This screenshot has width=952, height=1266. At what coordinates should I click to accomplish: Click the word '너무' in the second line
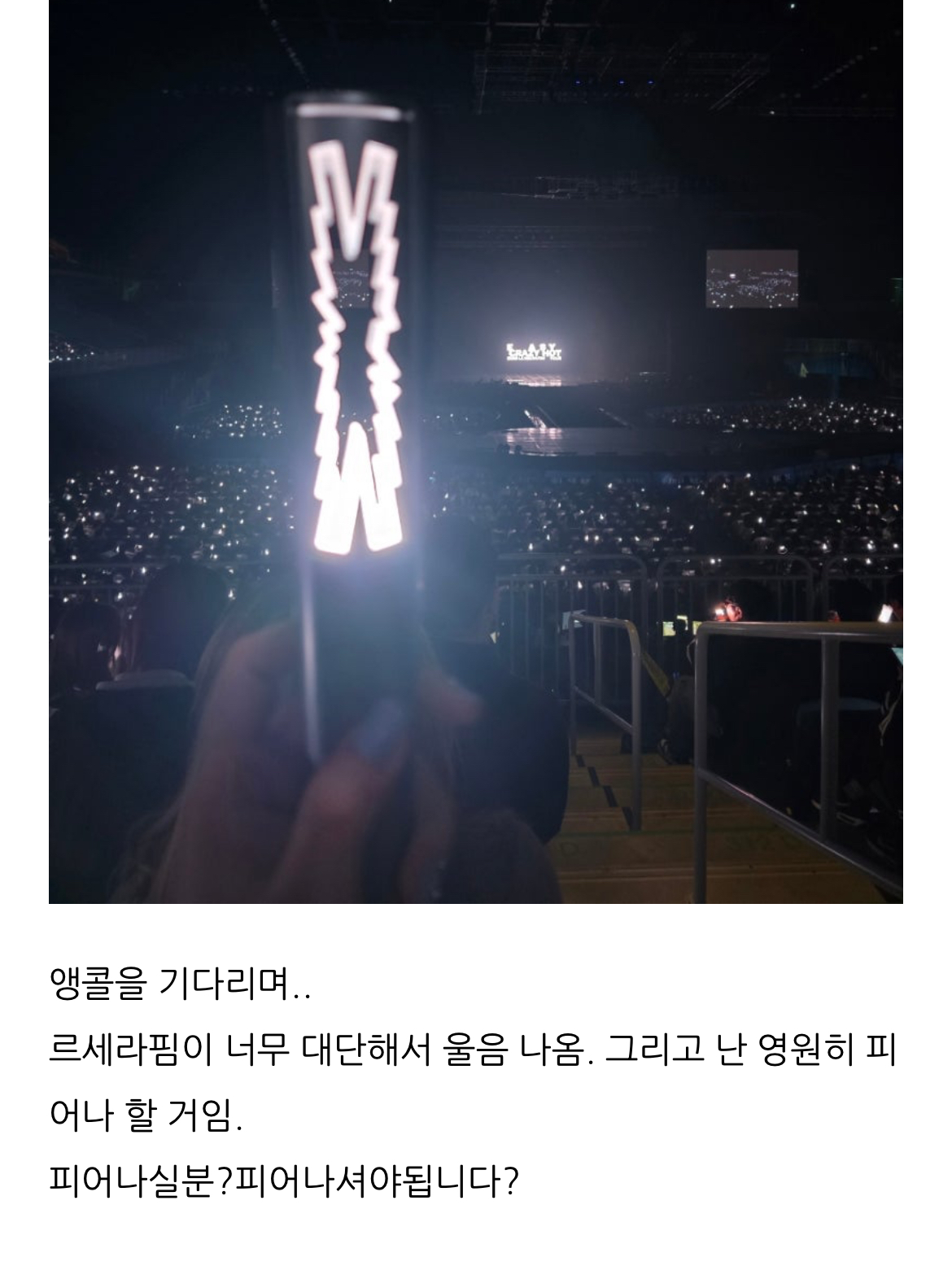[258, 1050]
